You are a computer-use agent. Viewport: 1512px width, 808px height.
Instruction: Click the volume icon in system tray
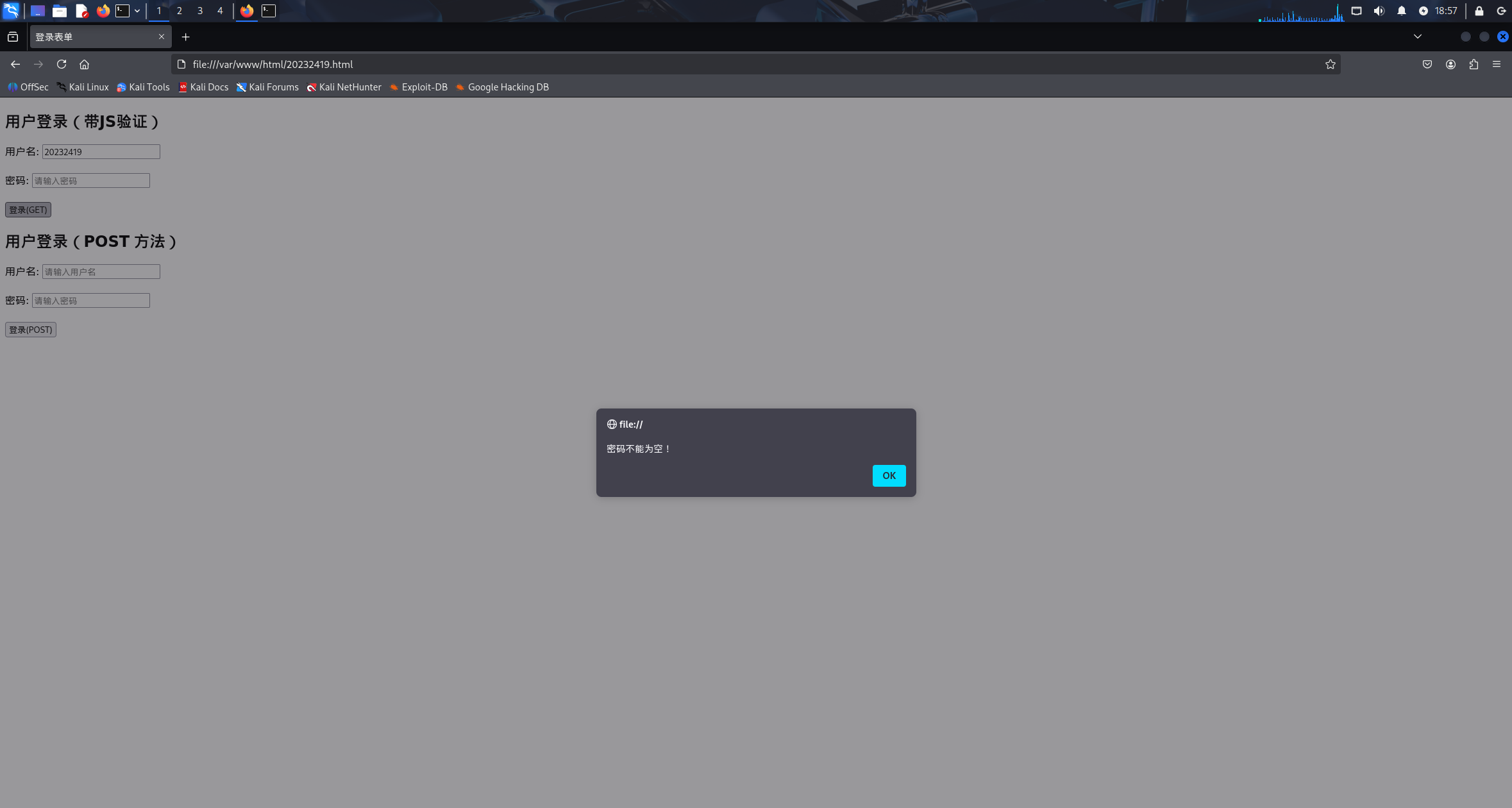[x=1379, y=11]
